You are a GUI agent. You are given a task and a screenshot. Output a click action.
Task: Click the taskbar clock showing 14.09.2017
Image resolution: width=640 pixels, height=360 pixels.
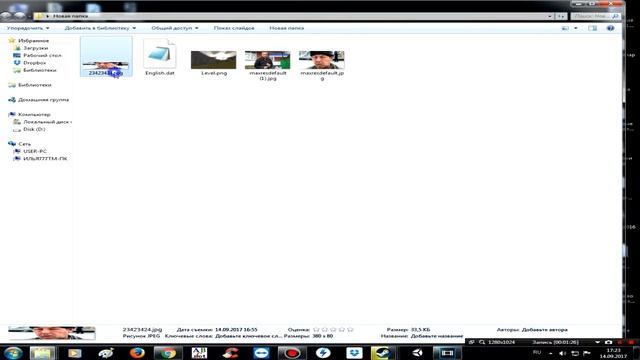pyautogui.click(x=613, y=353)
